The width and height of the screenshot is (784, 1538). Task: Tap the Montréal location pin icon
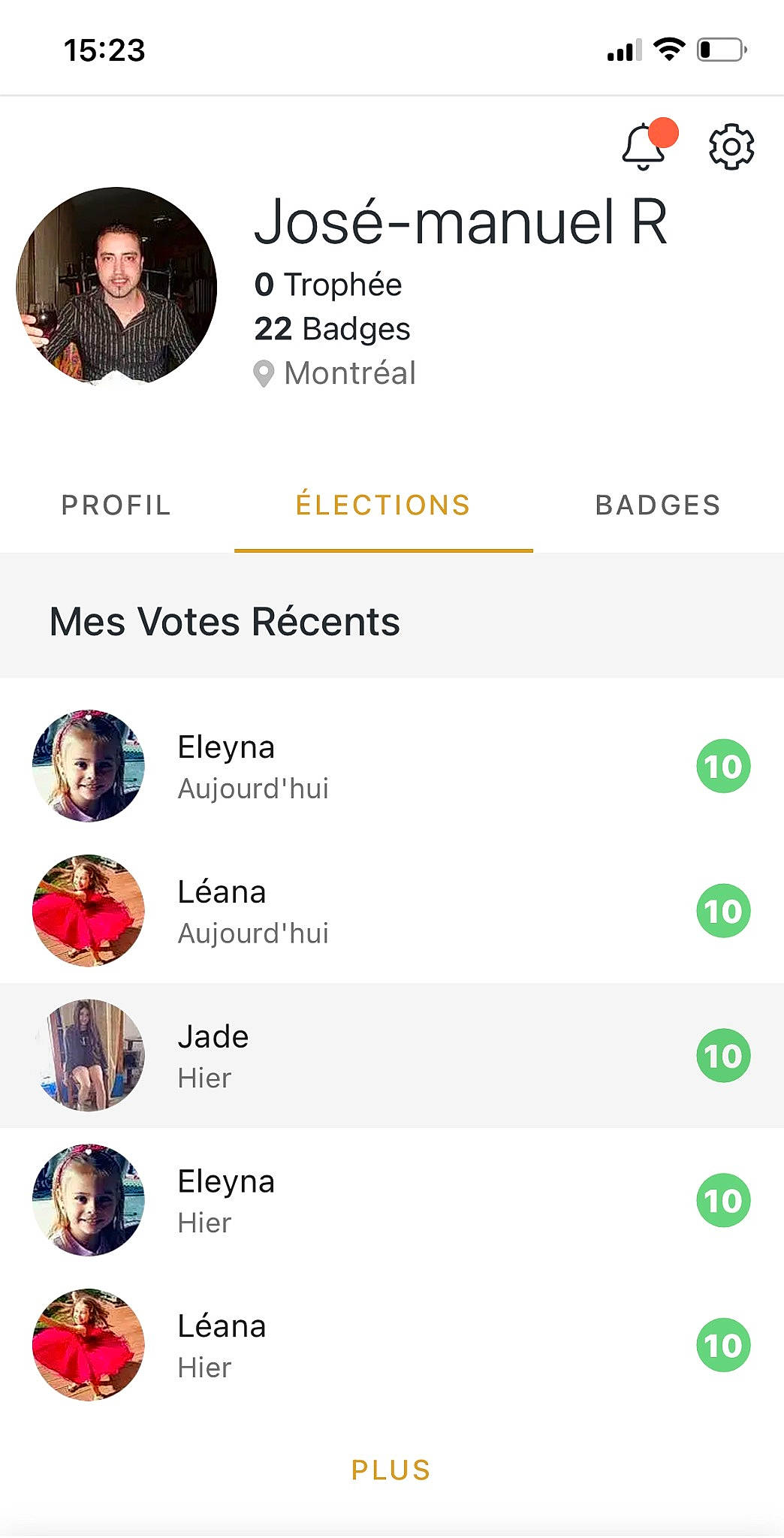[x=264, y=374]
